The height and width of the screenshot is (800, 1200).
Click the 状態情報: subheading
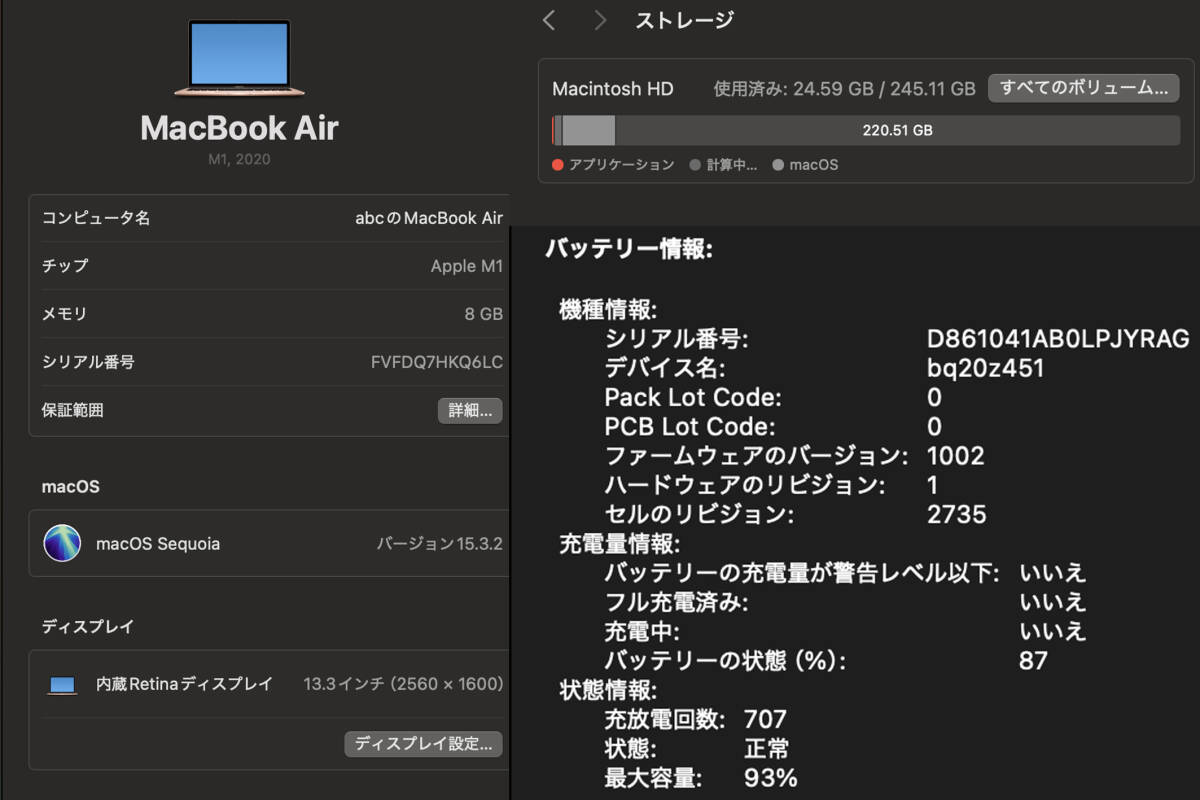(x=608, y=690)
